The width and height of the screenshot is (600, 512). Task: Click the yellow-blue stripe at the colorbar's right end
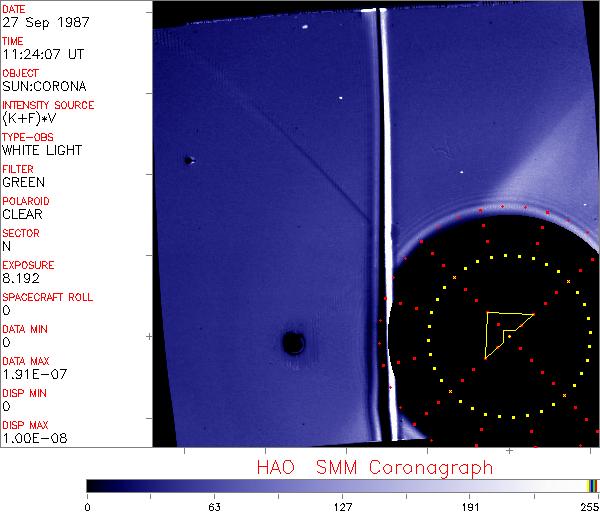593,485
